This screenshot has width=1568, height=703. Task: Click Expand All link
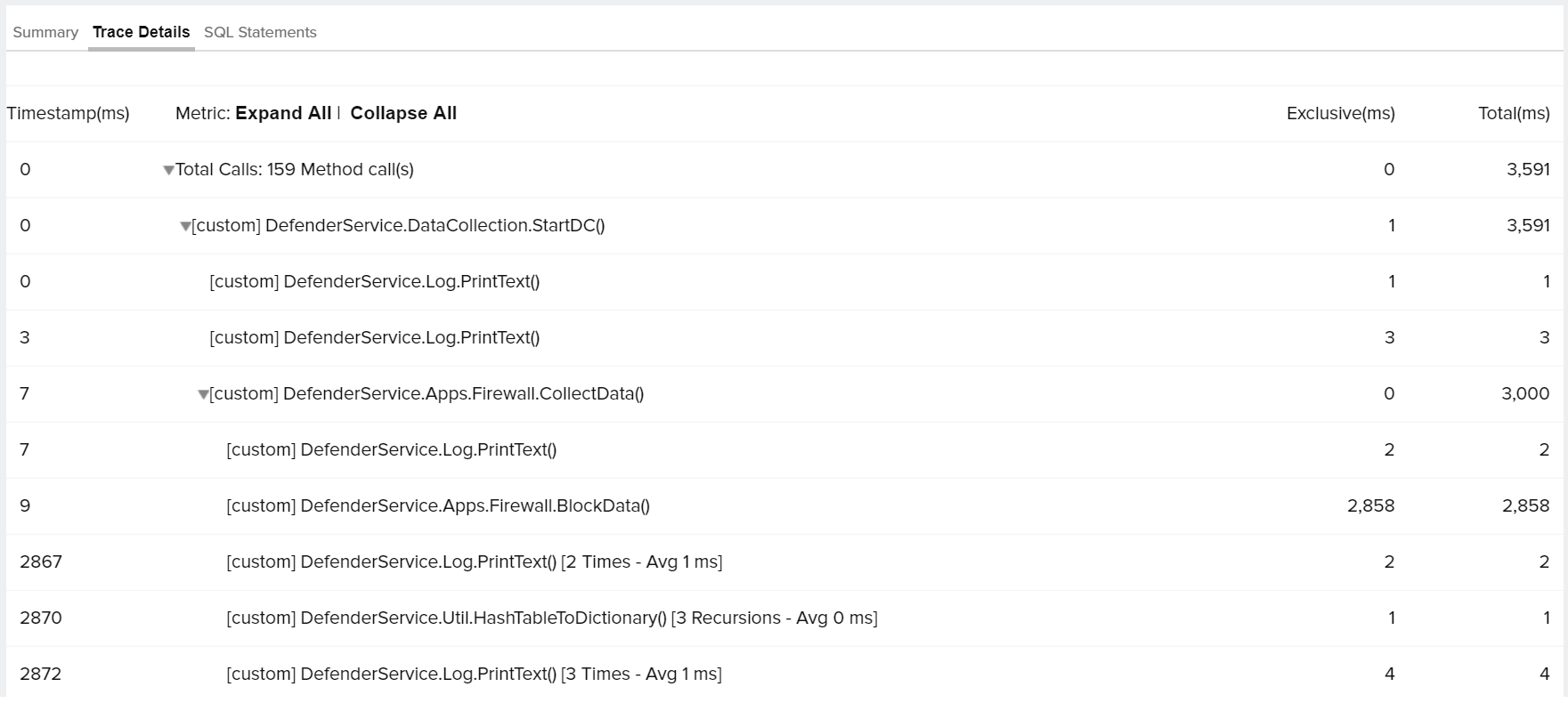click(283, 113)
